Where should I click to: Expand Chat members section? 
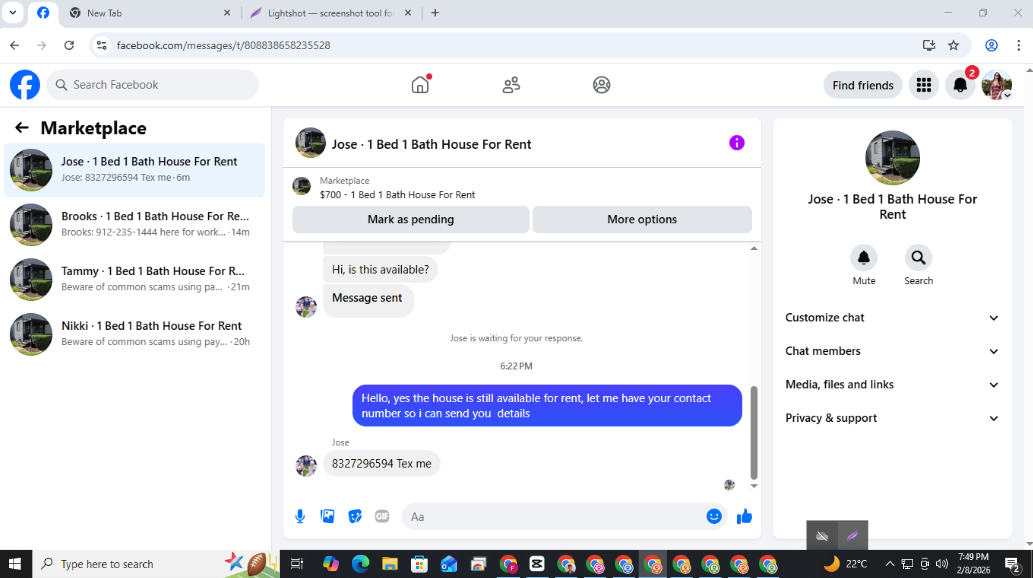click(892, 351)
